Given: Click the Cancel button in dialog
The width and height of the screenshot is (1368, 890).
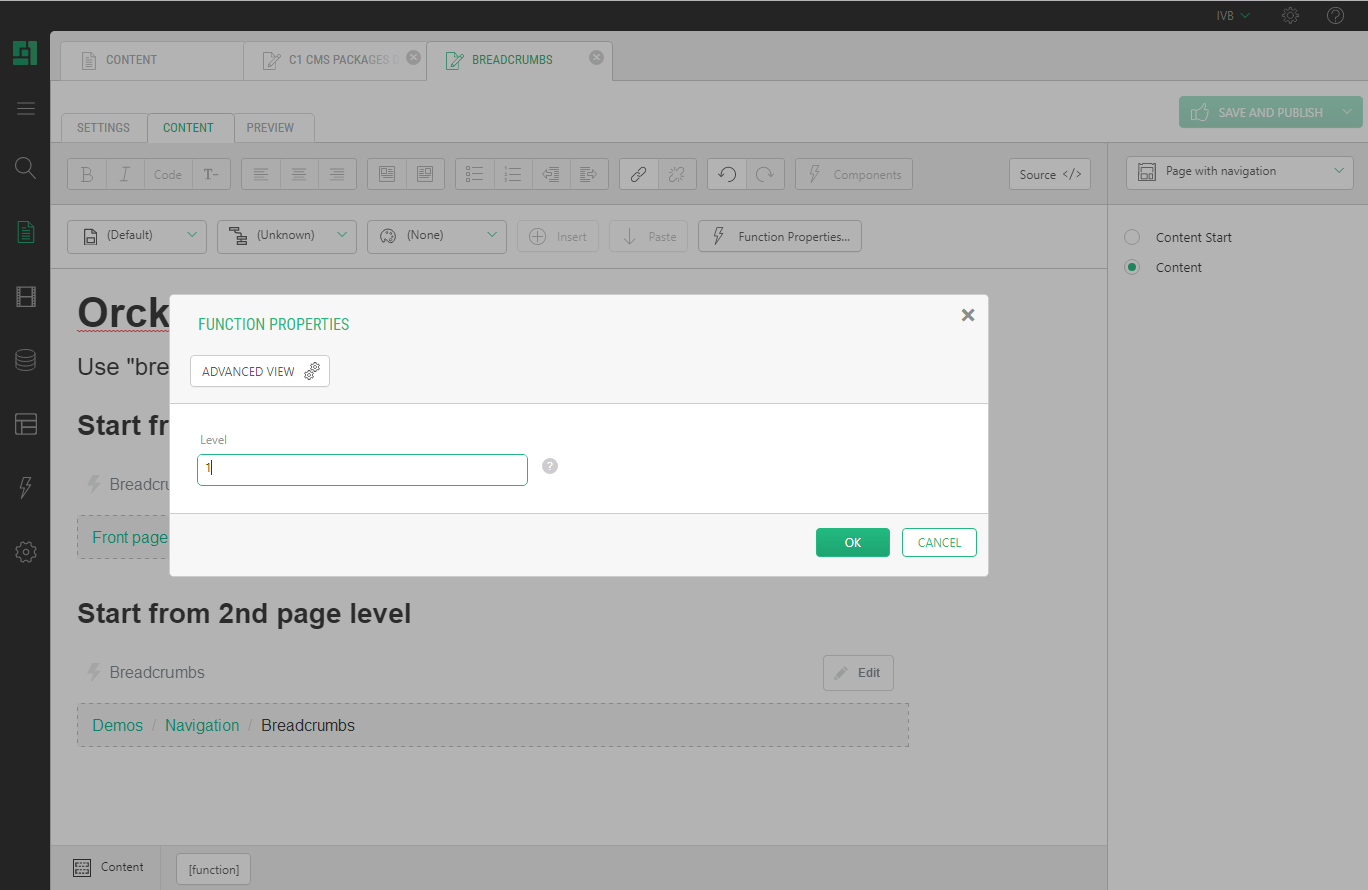Looking at the screenshot, I should pos(939,542).
